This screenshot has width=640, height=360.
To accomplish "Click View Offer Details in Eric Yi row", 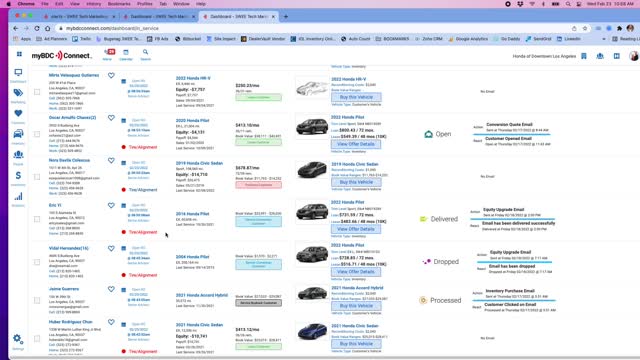I will pyautogui.click(x=356, y=229).
